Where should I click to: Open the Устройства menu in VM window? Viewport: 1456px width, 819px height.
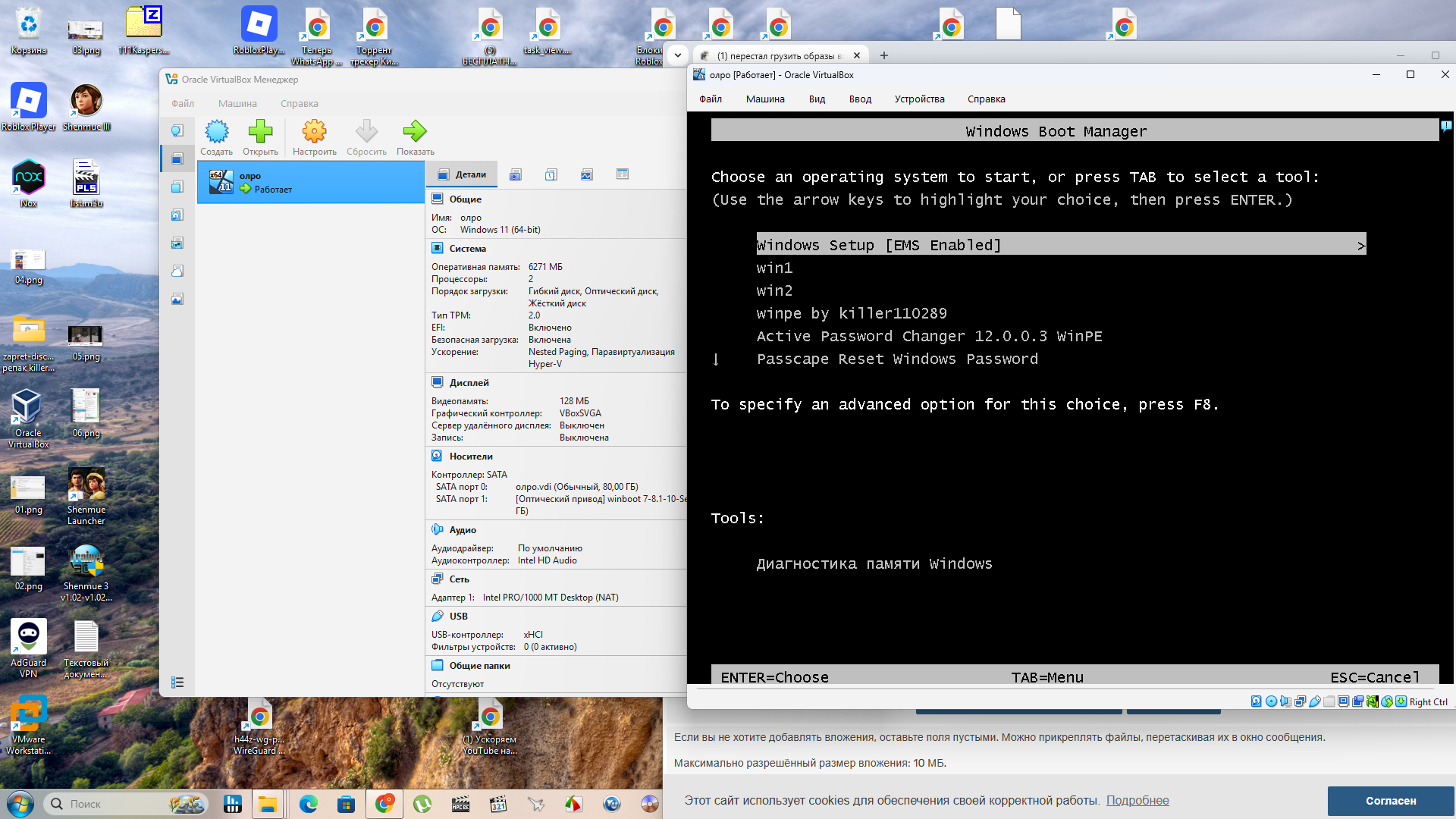pyautogui.click(x=919, y=99)
